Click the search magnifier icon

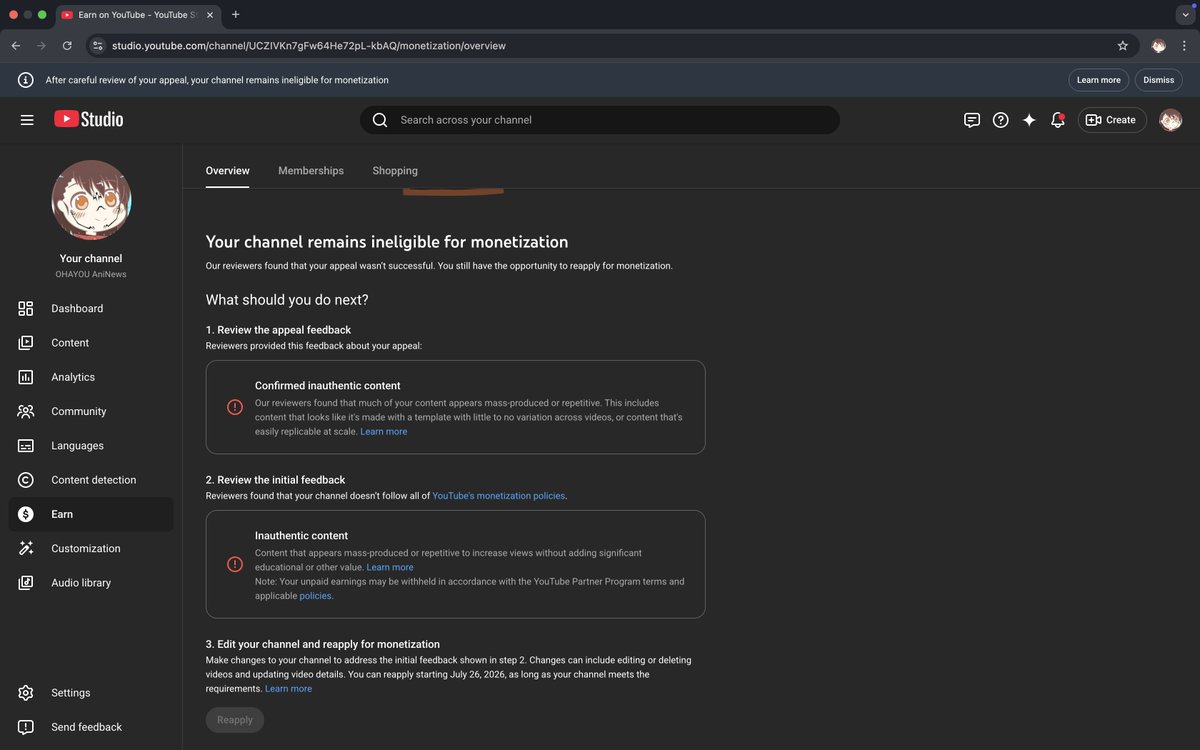pyautogui.click(x=380, y=120)
